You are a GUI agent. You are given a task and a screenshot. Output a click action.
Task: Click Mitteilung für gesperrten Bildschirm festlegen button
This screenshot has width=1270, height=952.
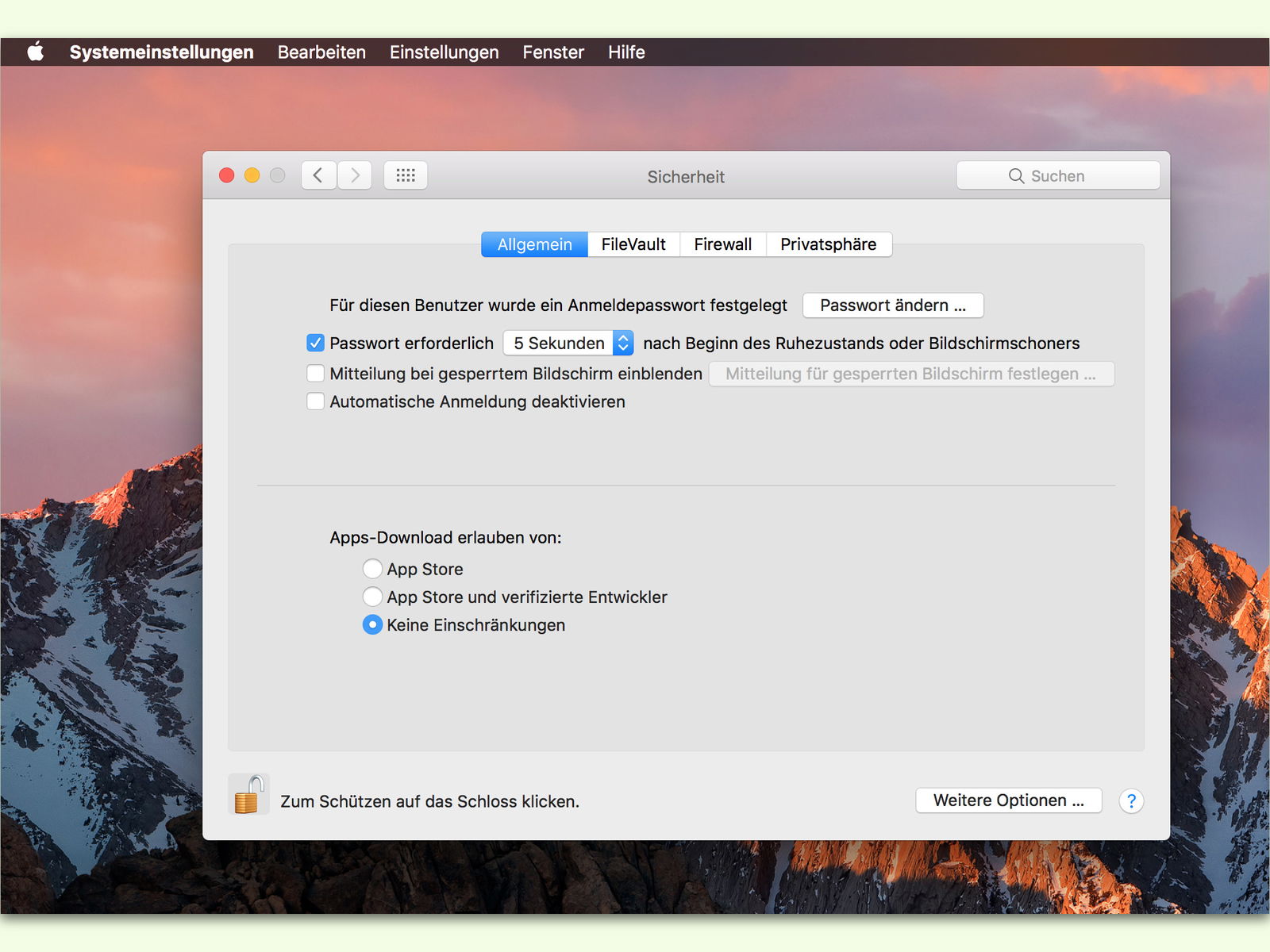click(x=911, y=374)
